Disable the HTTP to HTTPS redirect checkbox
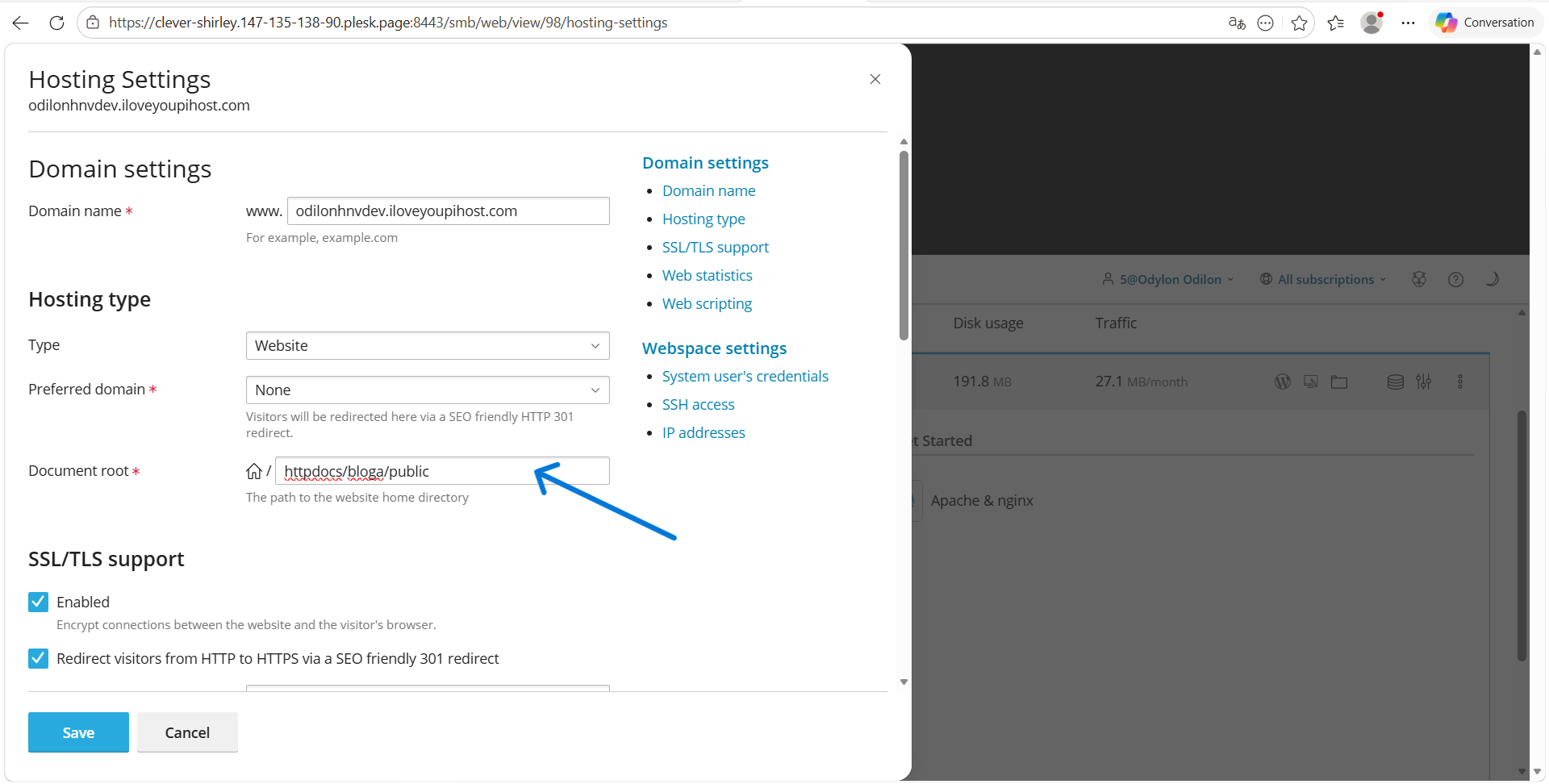The image size is (1549, 784). pyautogui.click(x=38, y=658)
